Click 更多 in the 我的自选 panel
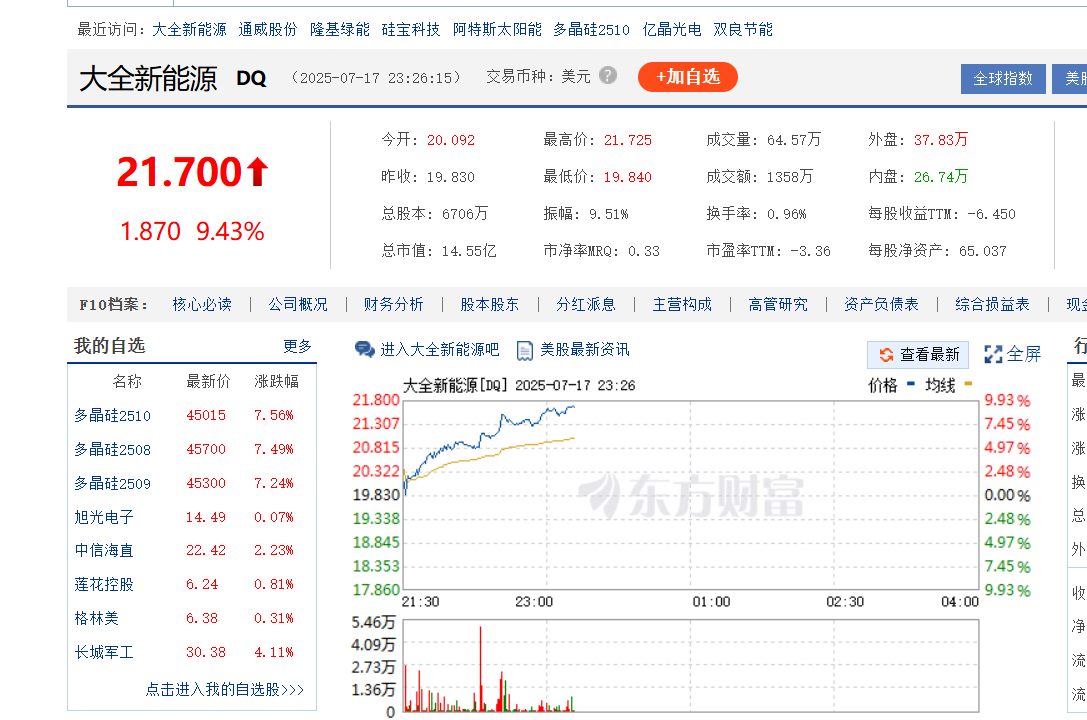1087x720 pixels. click(297, 346)
